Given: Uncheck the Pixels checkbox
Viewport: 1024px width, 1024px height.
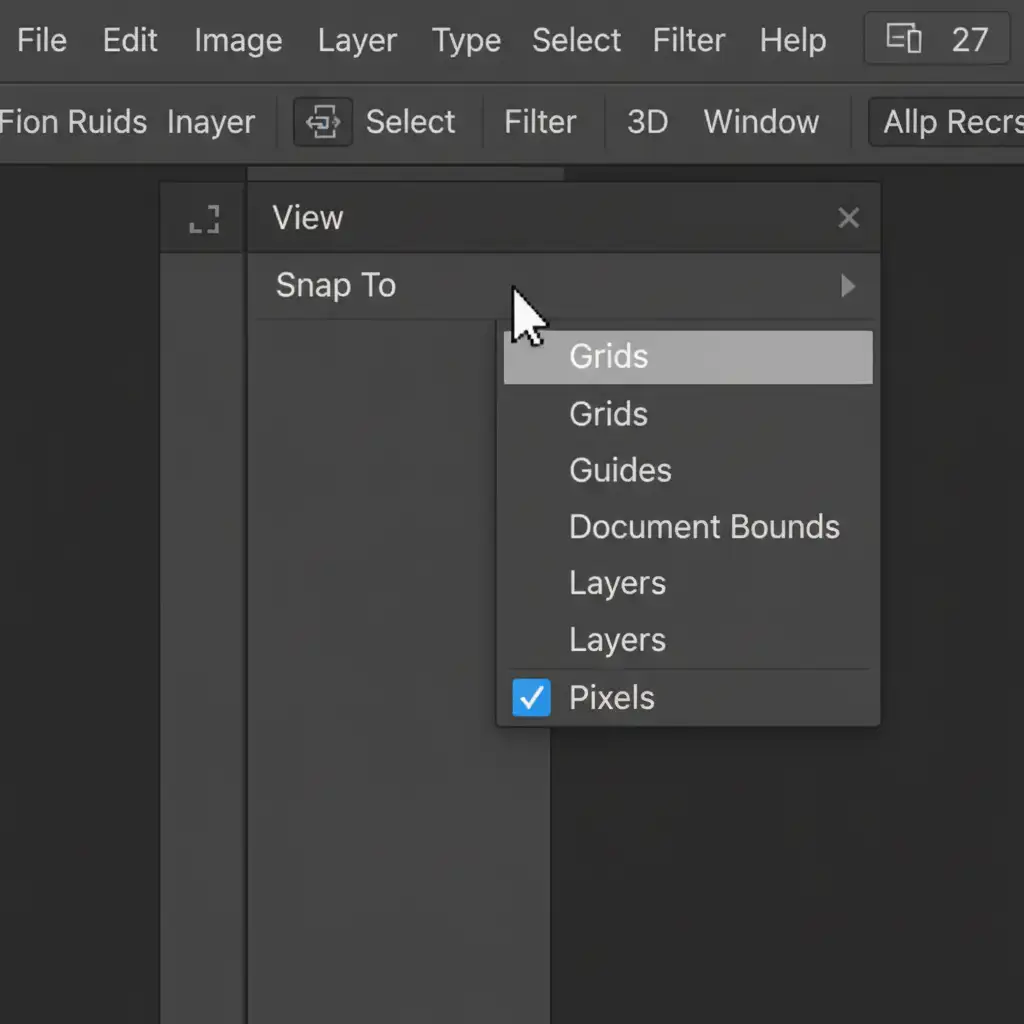Looking at the screenshot, I should point(531,698).
